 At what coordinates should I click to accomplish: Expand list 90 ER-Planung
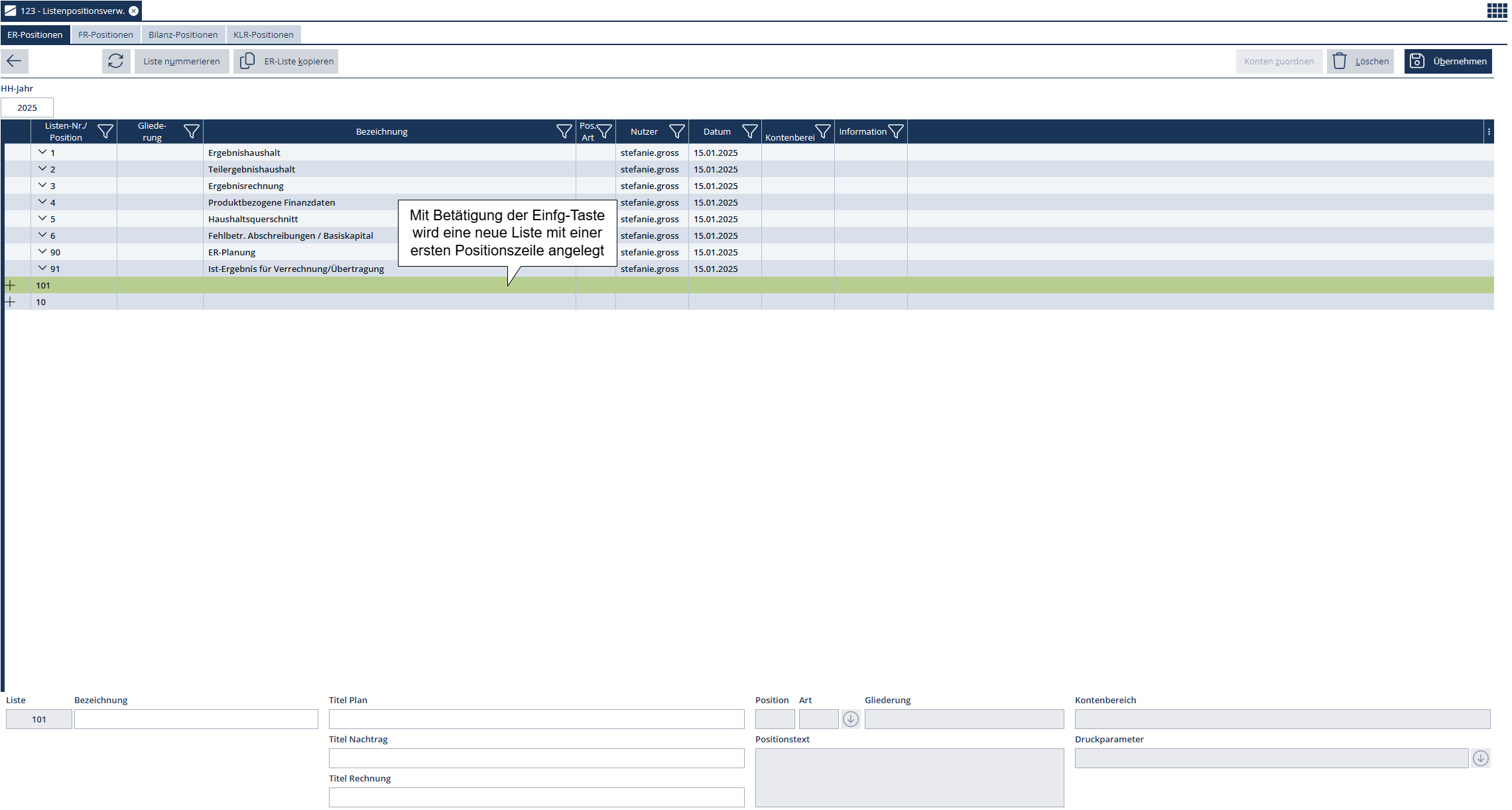(42, 251)
